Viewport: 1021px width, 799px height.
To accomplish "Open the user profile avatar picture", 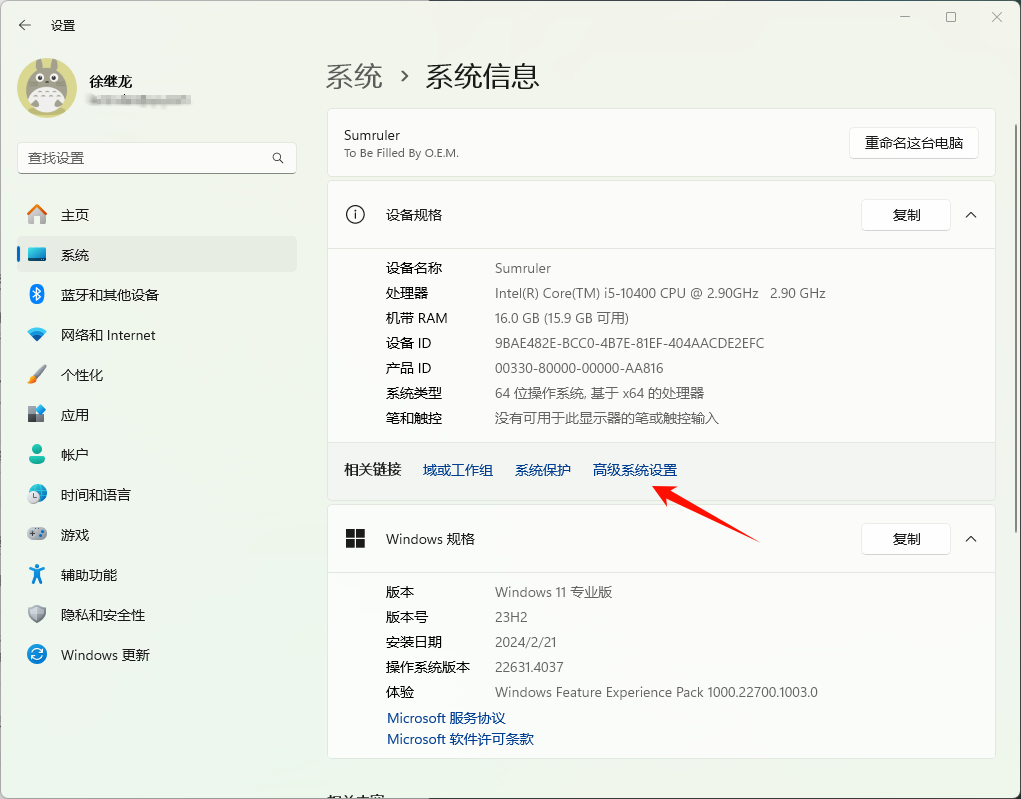I will pyautogui.click(x=47, y=88).
